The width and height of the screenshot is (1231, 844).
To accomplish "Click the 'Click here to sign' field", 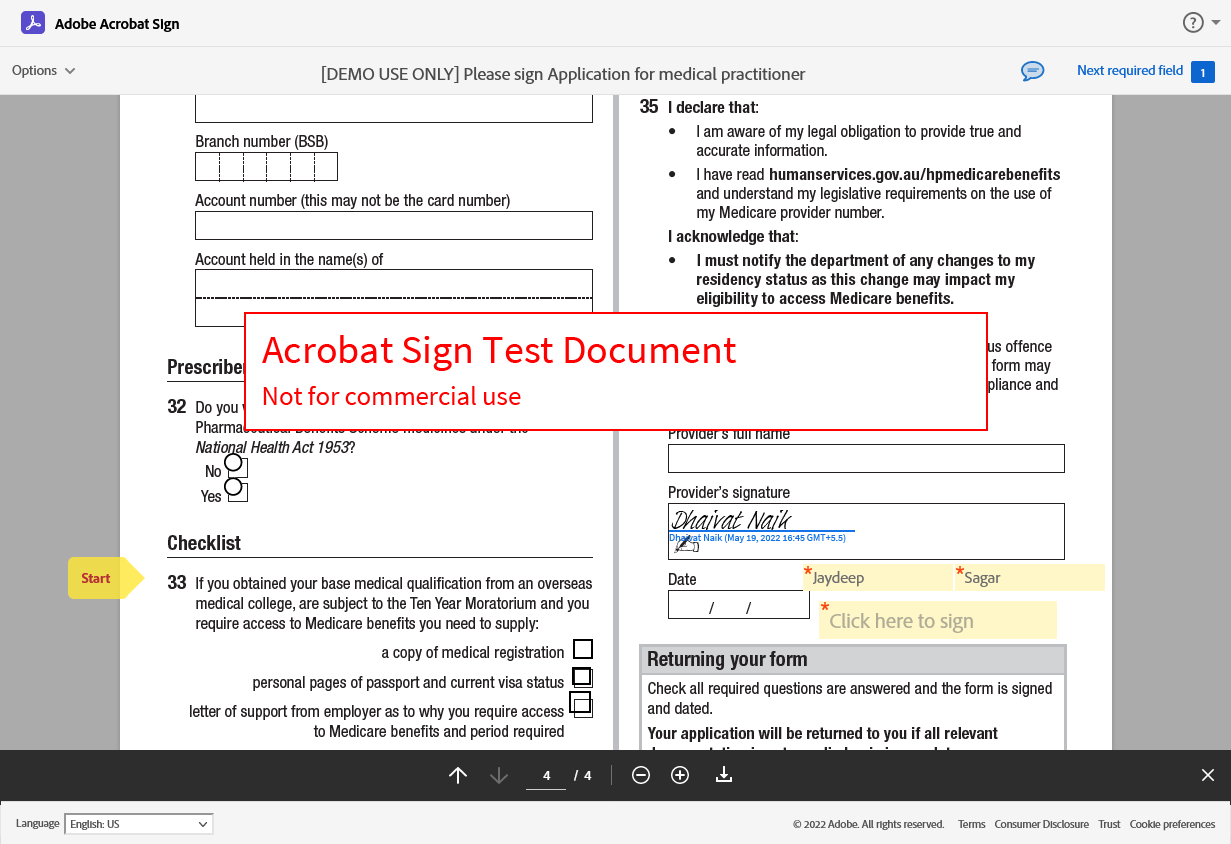I will pyautogui.click(x=938, y=620).
